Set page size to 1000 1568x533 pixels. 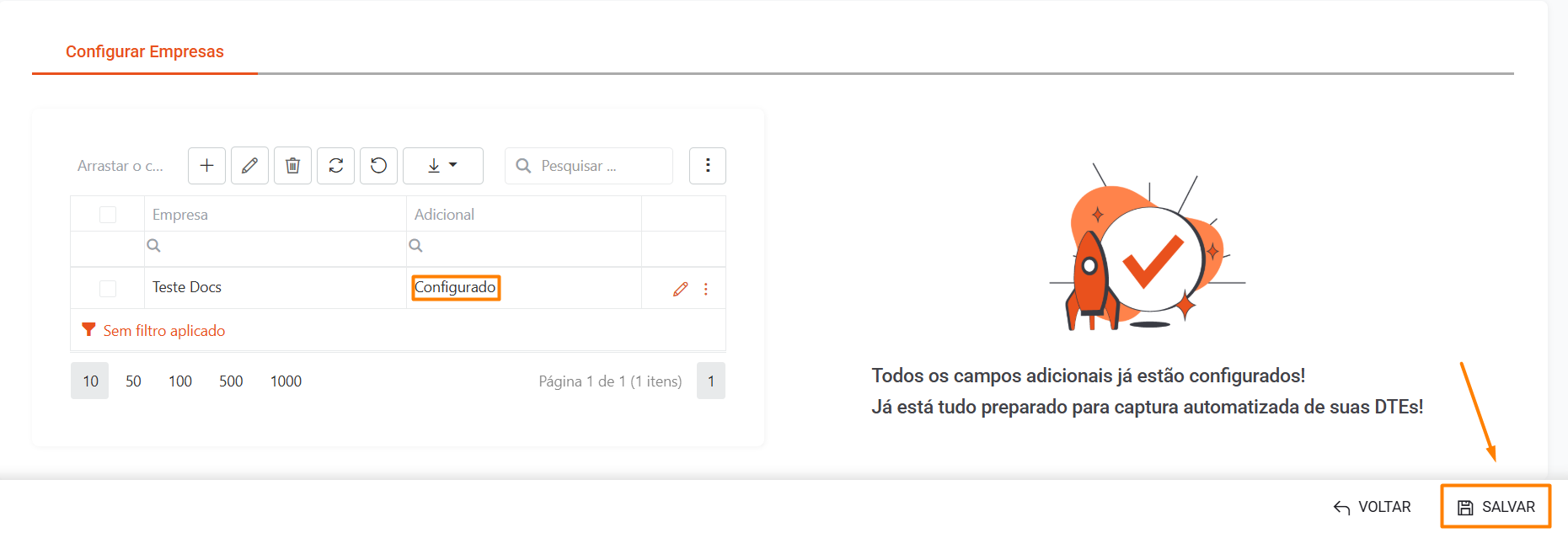tap(286, 381)
